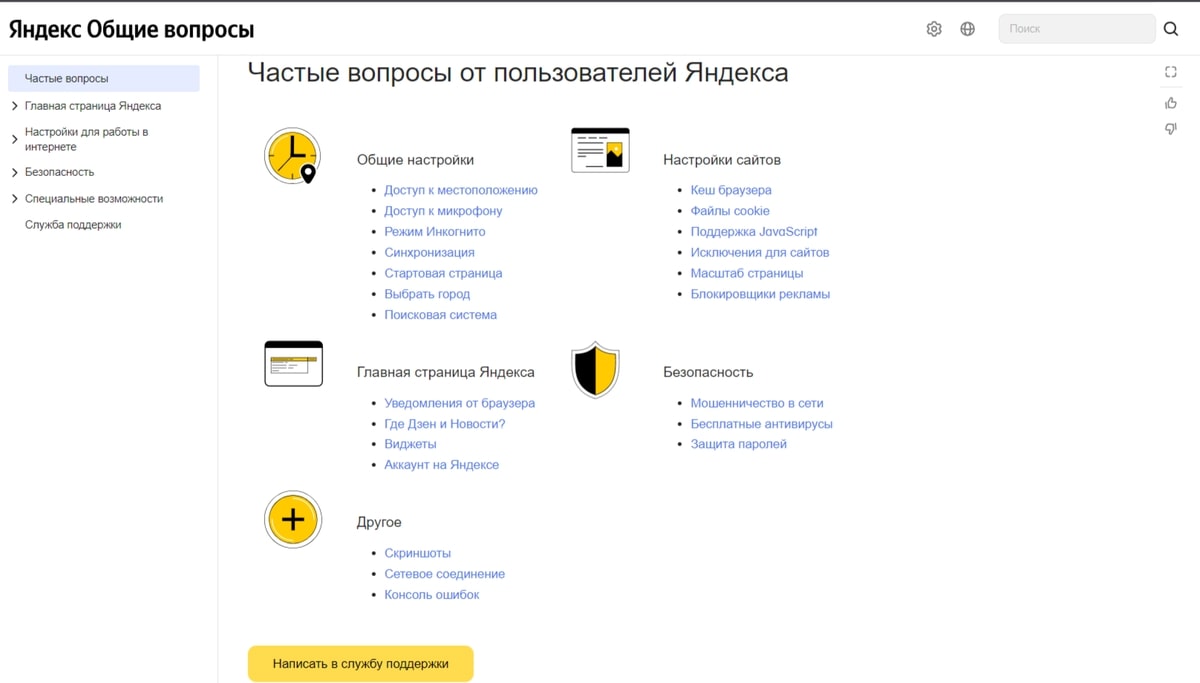Open Доступ к микрофону link
Viewport: 1200px width, 683px height.
coord(443,211)
